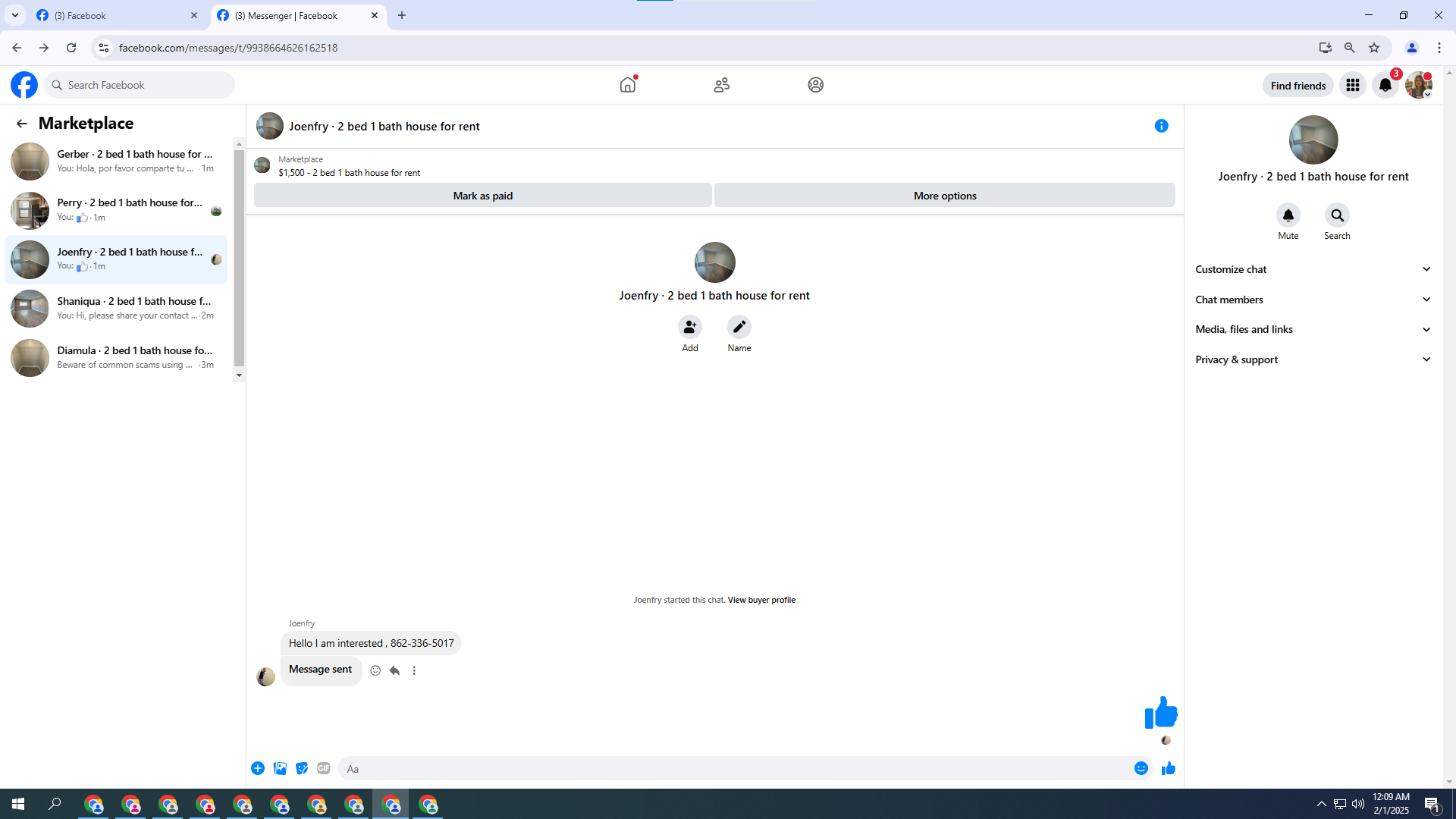Open the Chrome profile icon
1456x819 pixels.
coord(1412,48)
